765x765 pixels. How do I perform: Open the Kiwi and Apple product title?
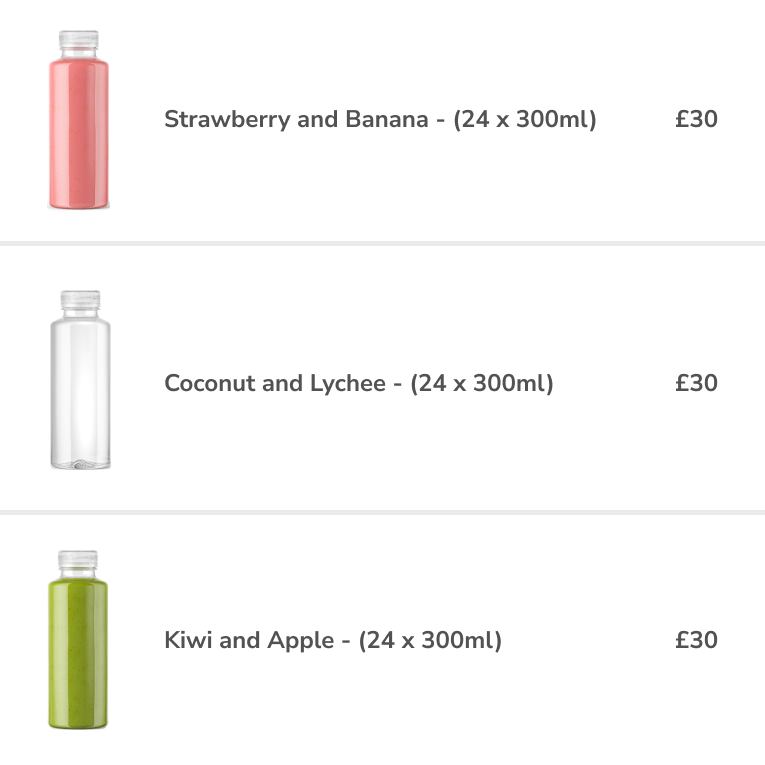pos(333,640)
